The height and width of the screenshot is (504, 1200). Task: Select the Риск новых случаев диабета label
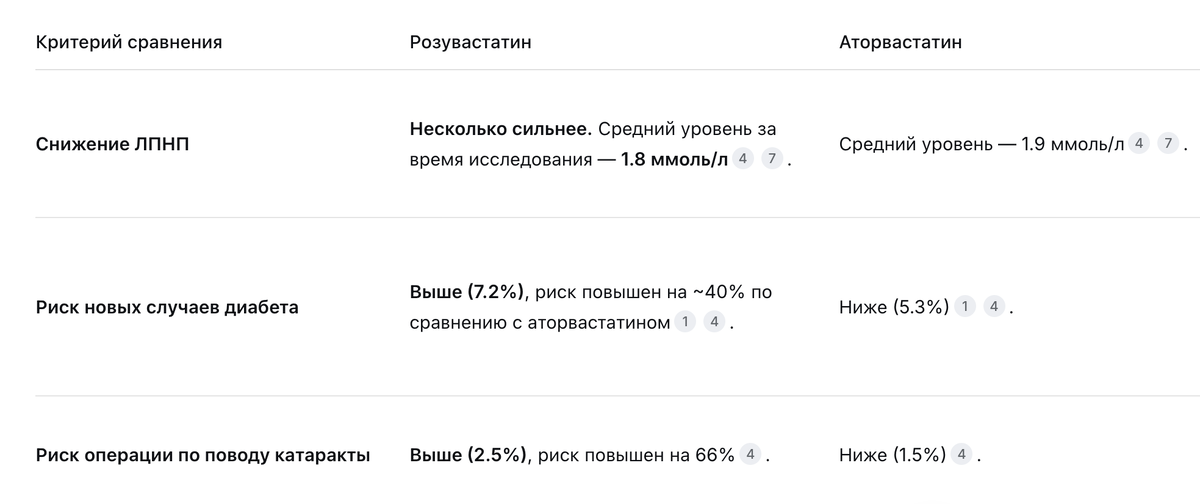click(x=167, y=307)
